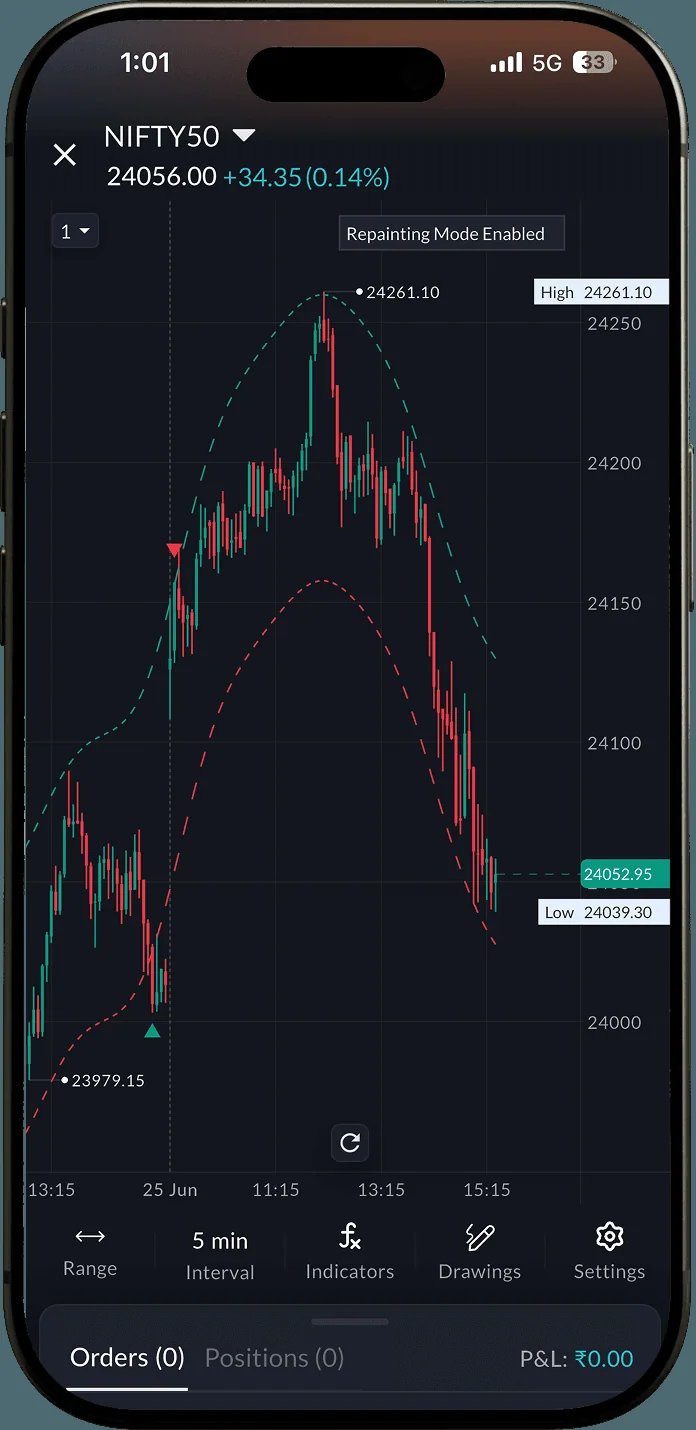
Task: Expand the '1' chart layout dropdown
Action: [75, 232]
